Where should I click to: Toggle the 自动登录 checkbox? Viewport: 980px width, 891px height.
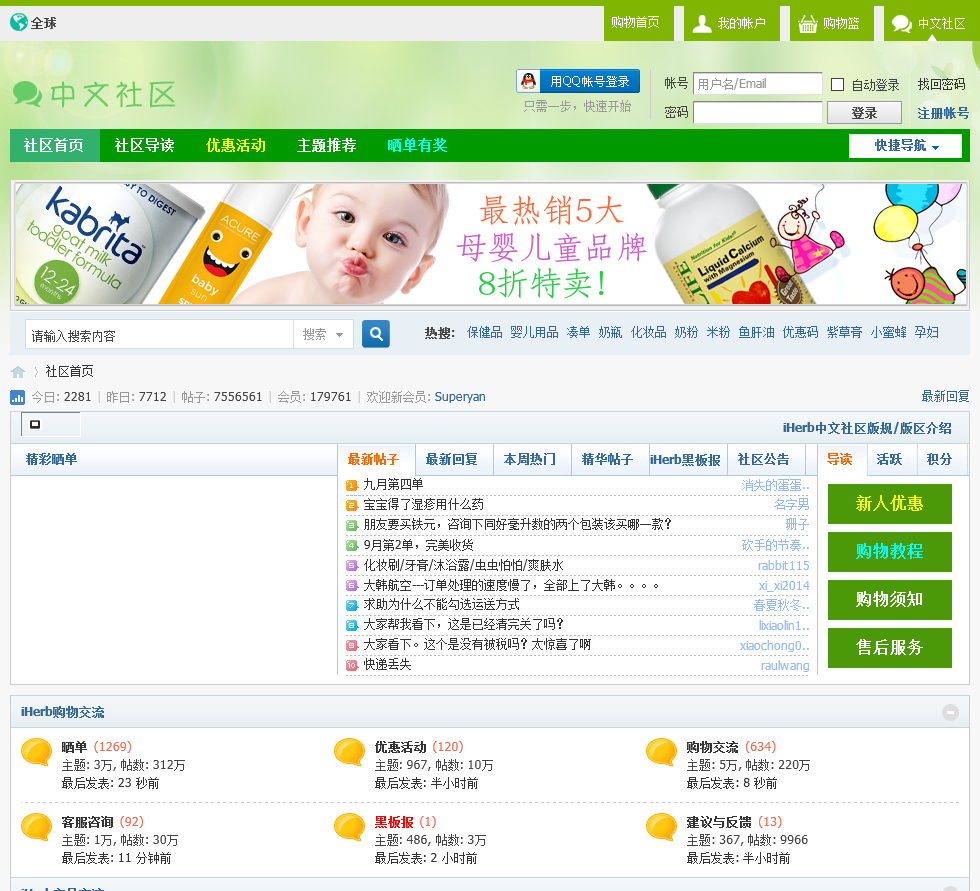pos(838,84)
